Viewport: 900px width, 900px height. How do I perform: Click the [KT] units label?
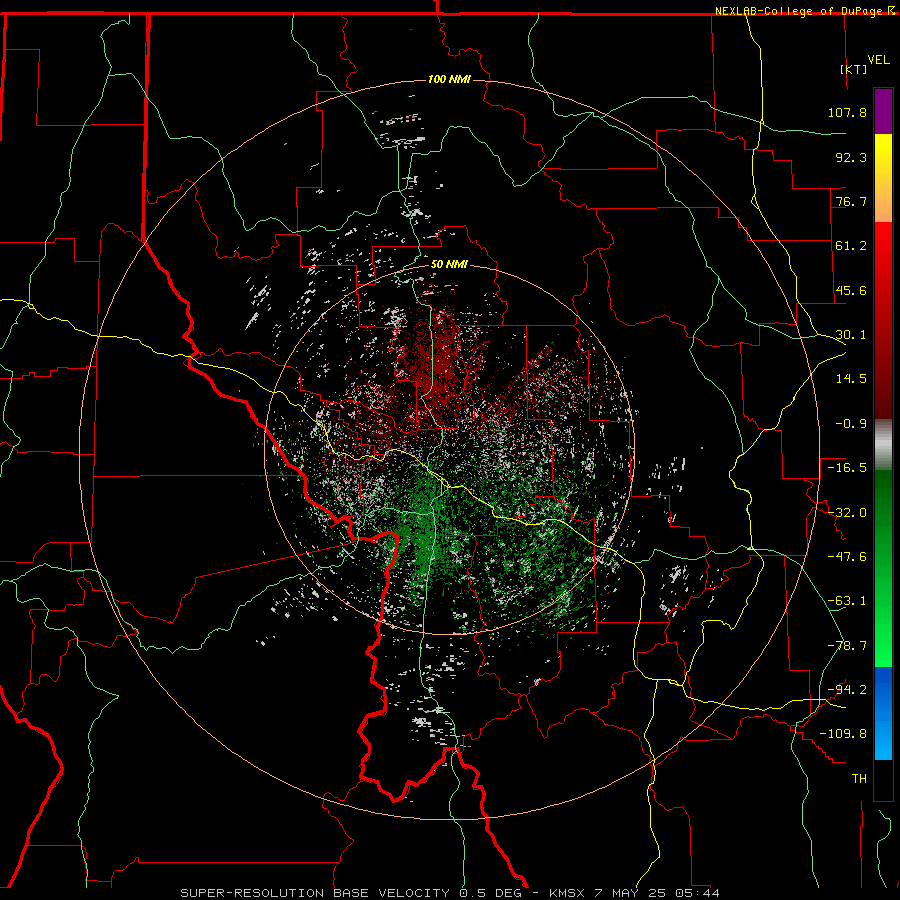coord(854,69)
